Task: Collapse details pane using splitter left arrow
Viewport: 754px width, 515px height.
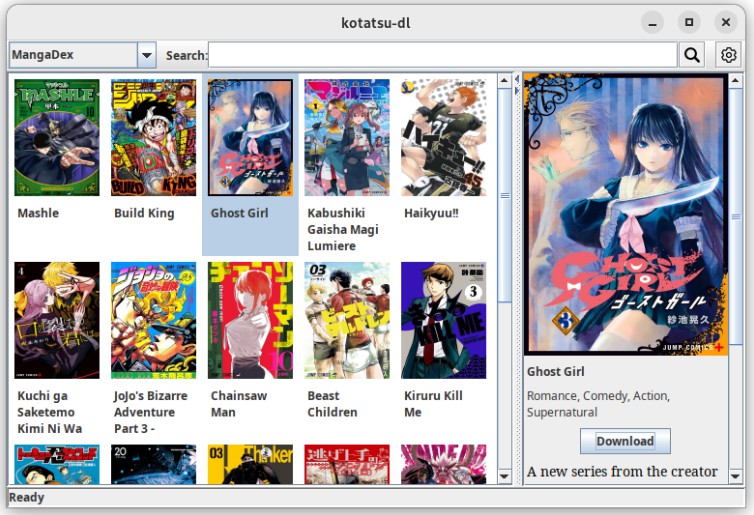Action: pyautogui.click(x=517, y=79)
